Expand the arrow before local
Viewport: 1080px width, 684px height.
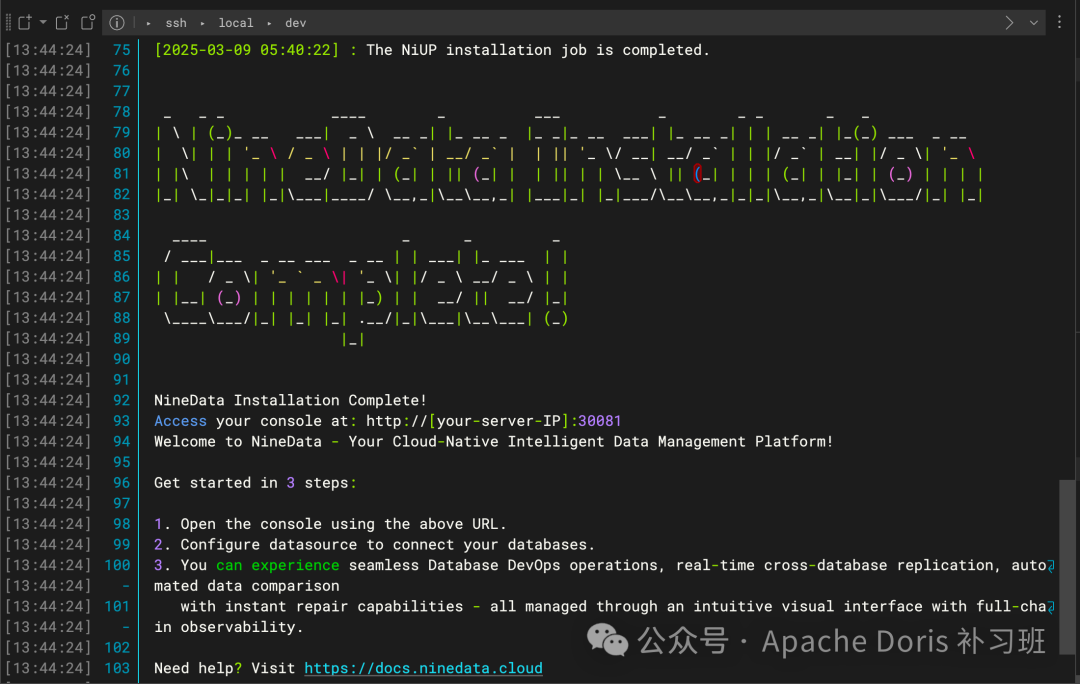click(x=202, y=23)
